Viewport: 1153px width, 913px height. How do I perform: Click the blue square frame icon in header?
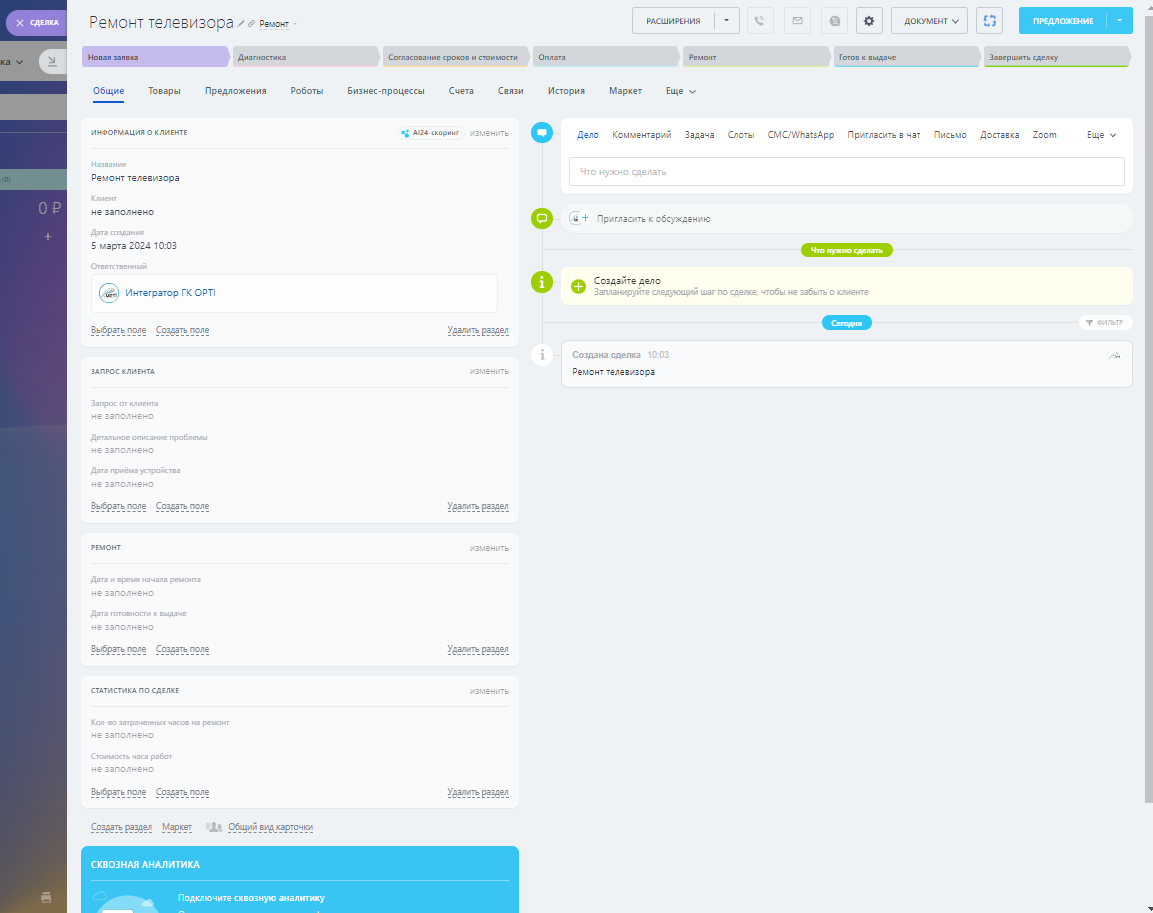pos(989,21)
